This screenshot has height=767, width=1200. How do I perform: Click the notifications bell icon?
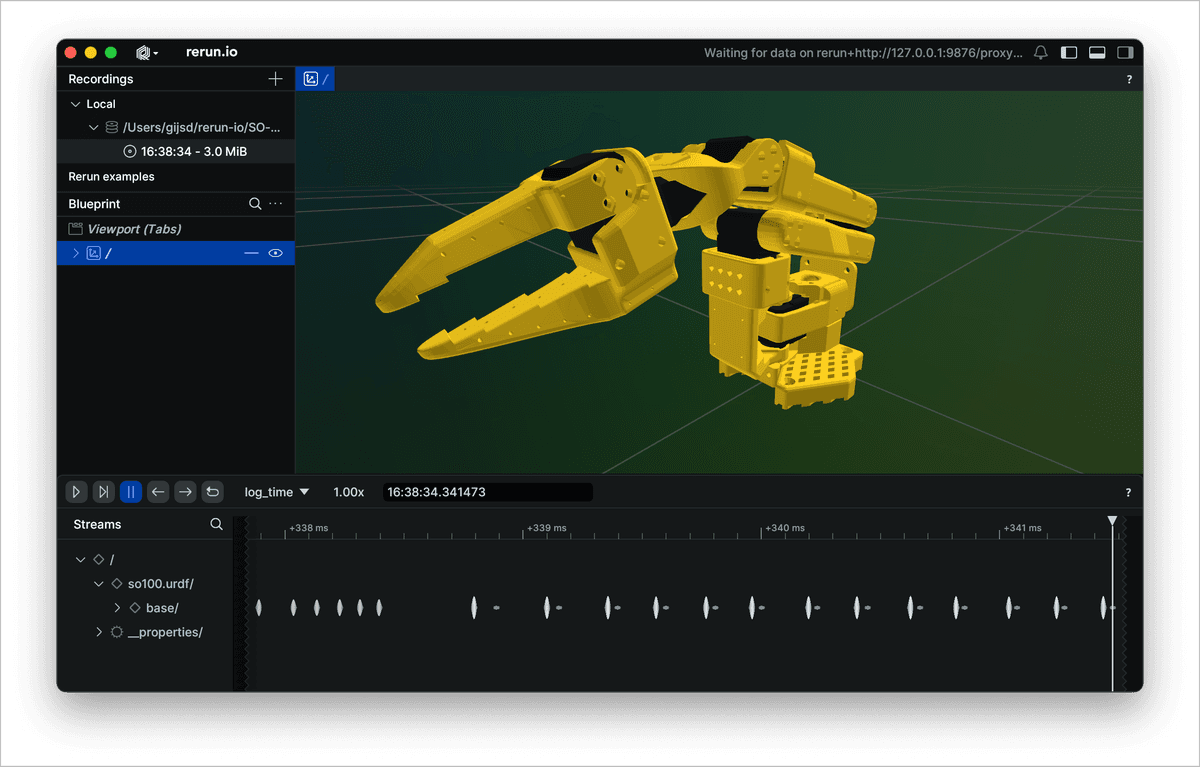tap(1040, 52)
